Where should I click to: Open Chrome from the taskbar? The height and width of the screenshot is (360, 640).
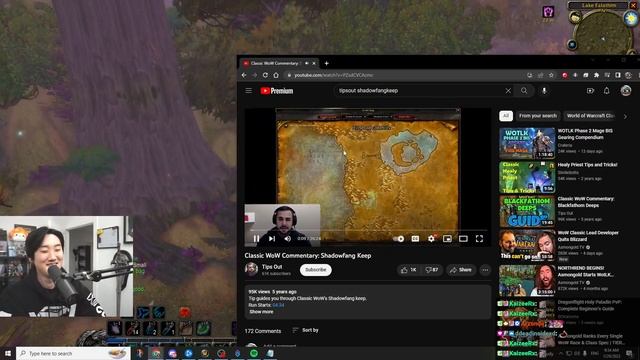click(156, 353)
